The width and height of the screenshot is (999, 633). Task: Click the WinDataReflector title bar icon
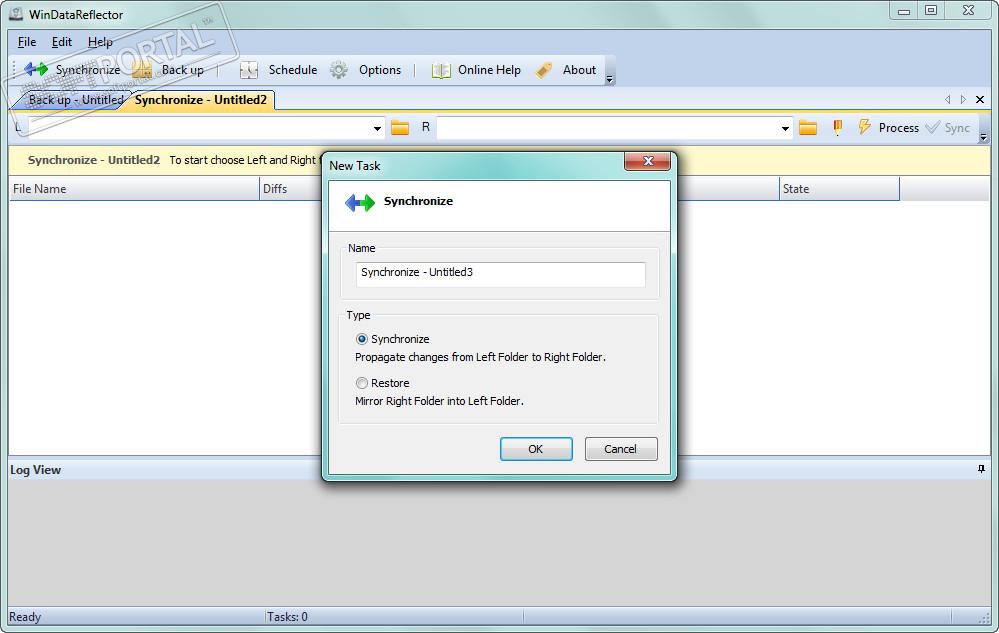click(x=17, y=13)
